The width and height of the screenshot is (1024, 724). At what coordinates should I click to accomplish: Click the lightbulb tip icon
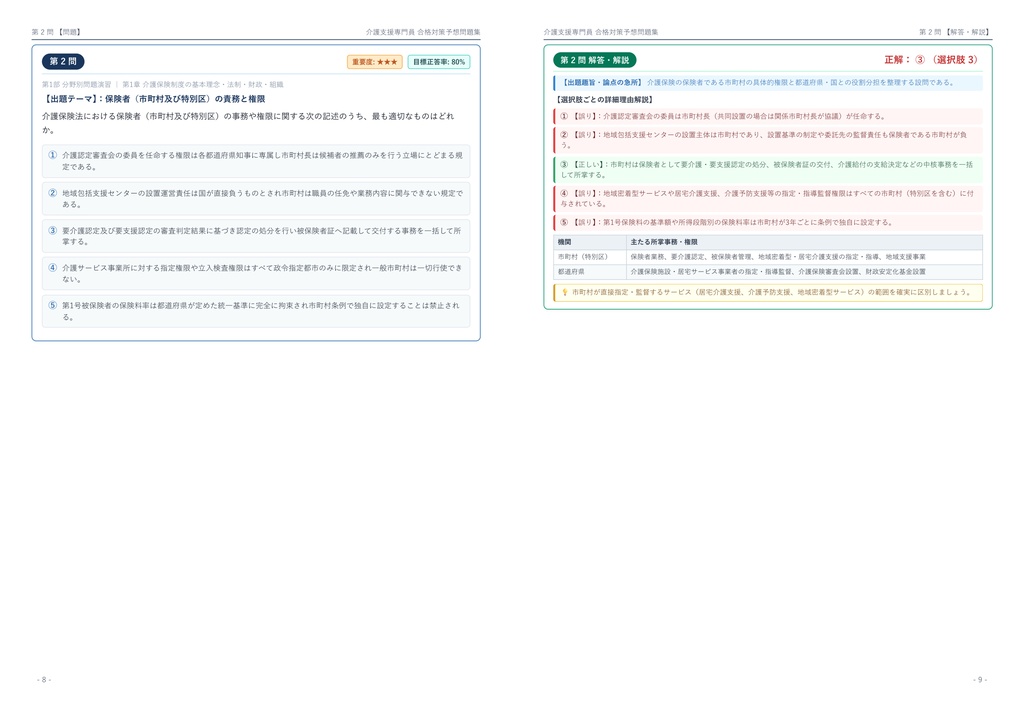coord(565,292)
